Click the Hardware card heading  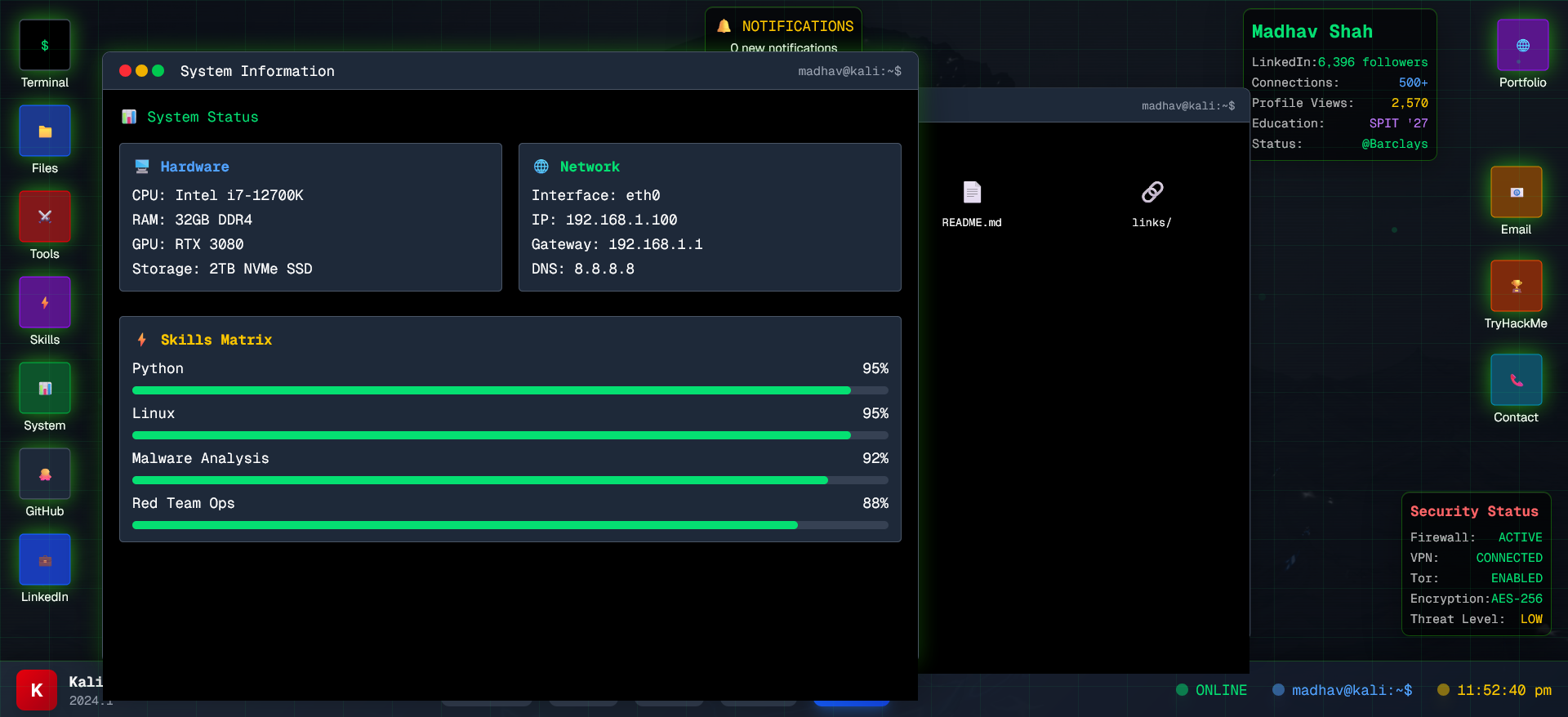(194, 167)
